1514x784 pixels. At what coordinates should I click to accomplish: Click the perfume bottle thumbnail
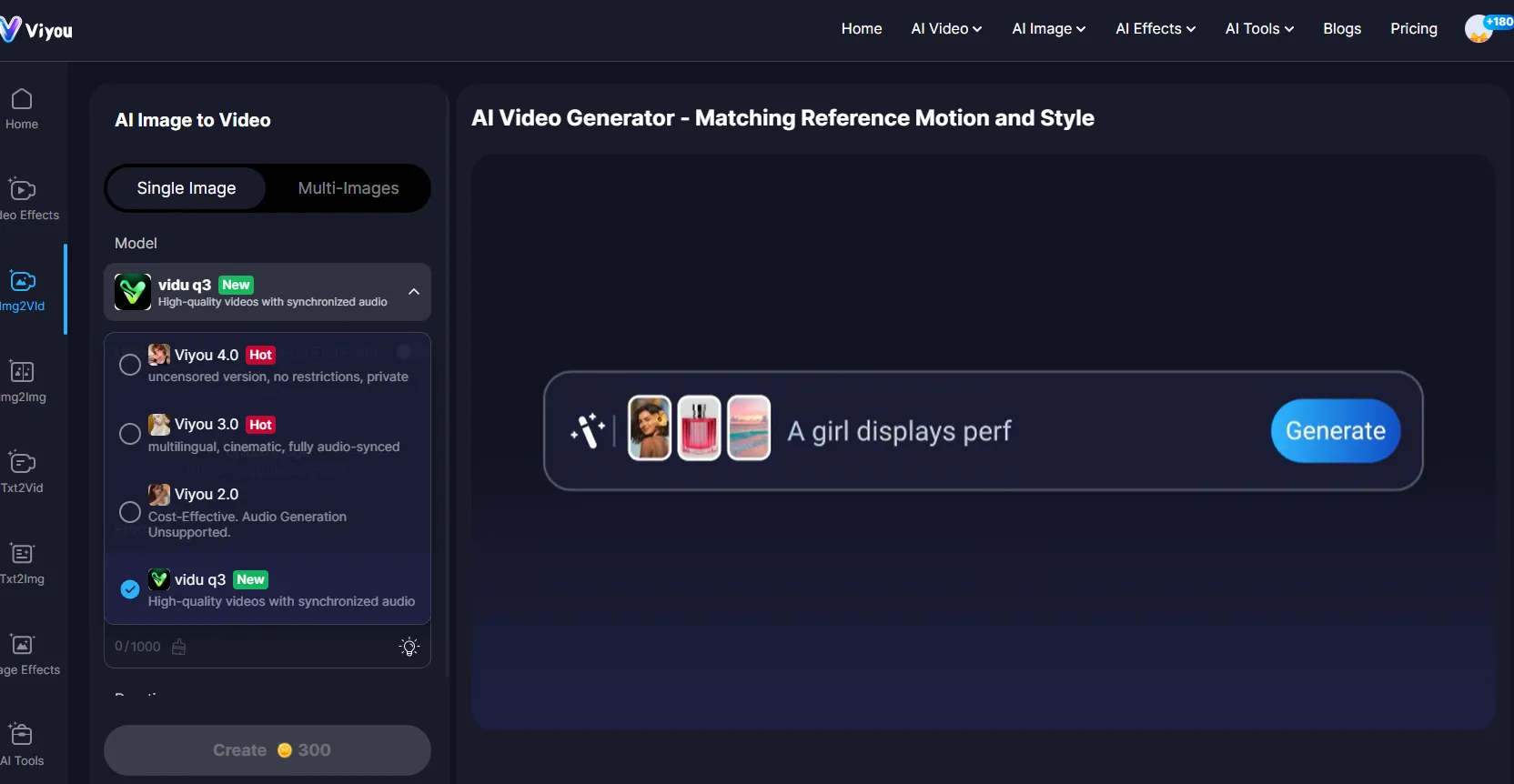pyautogui.click(x=699, y=428)
